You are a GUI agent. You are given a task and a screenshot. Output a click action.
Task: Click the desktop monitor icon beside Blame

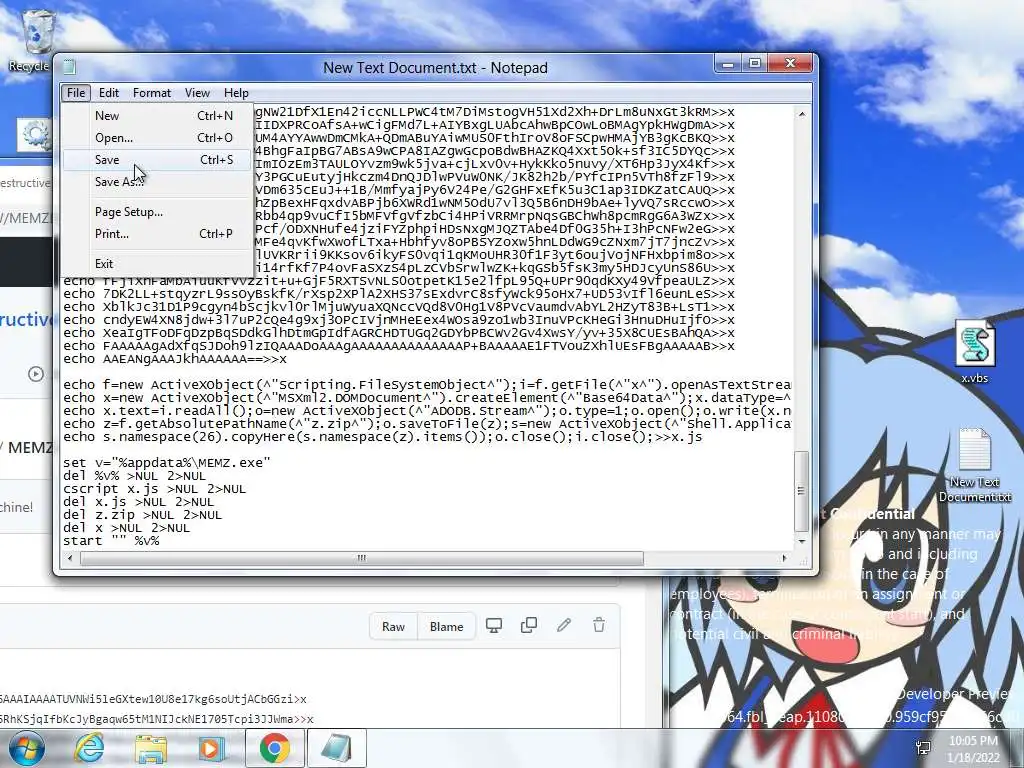point(494,626)
